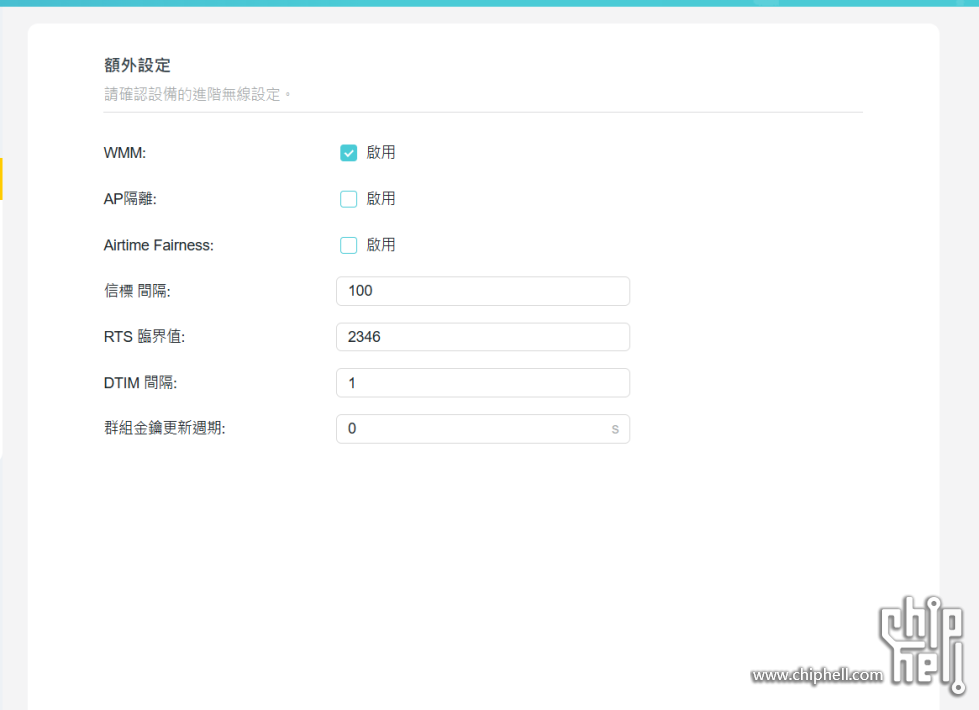Open the yellow collapsed sidebar tab on the left

click(3, 178)
